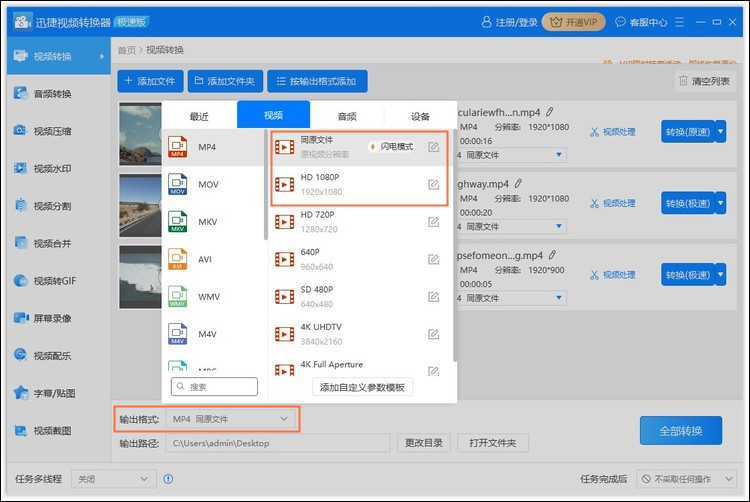Edit the 640P preset parameters

pos(433,259)
